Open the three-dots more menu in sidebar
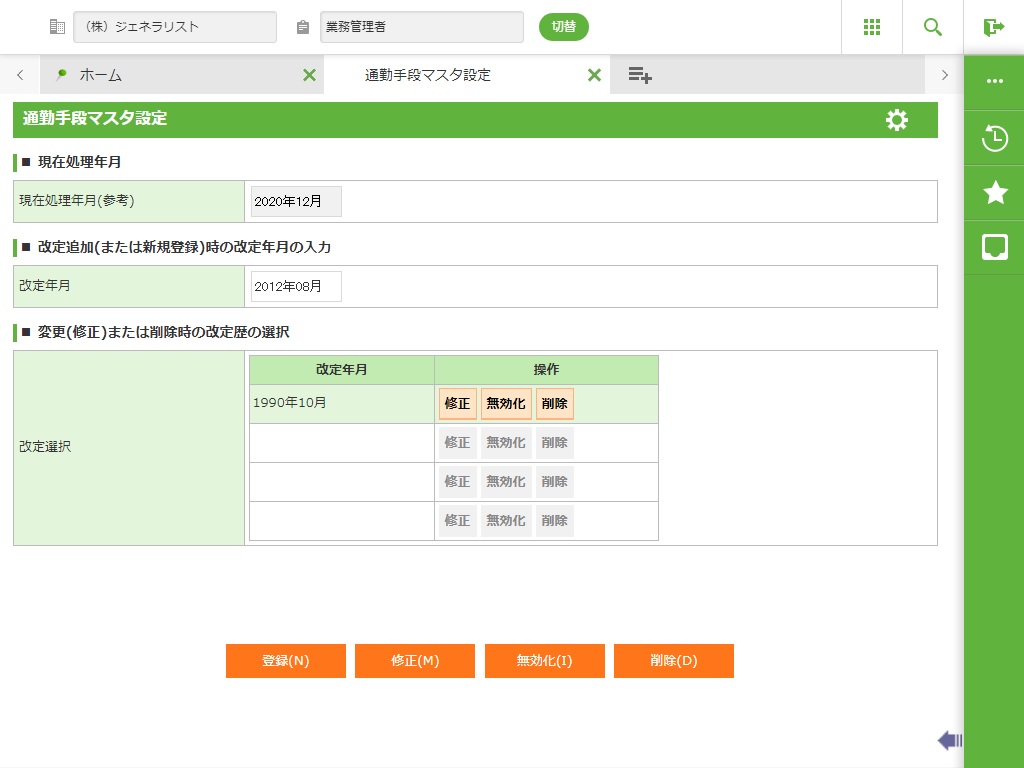1024x768 pixels. (x=994, y=81)
